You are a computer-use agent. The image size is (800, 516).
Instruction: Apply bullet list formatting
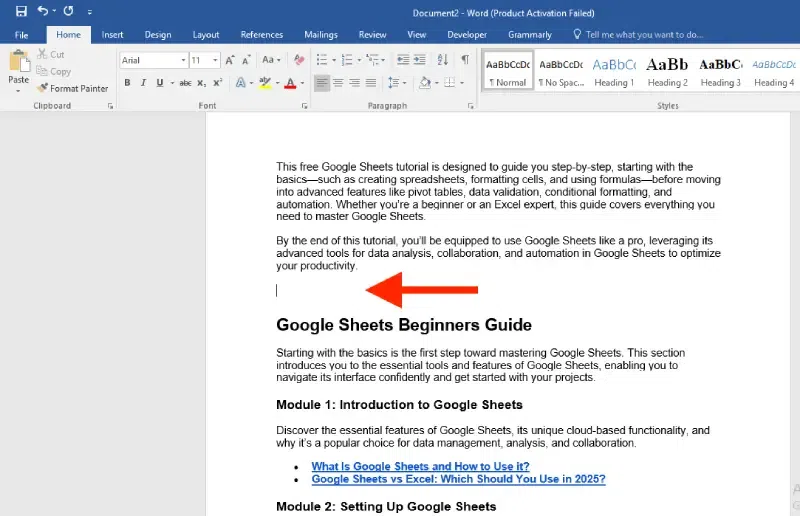pos(322,60)
